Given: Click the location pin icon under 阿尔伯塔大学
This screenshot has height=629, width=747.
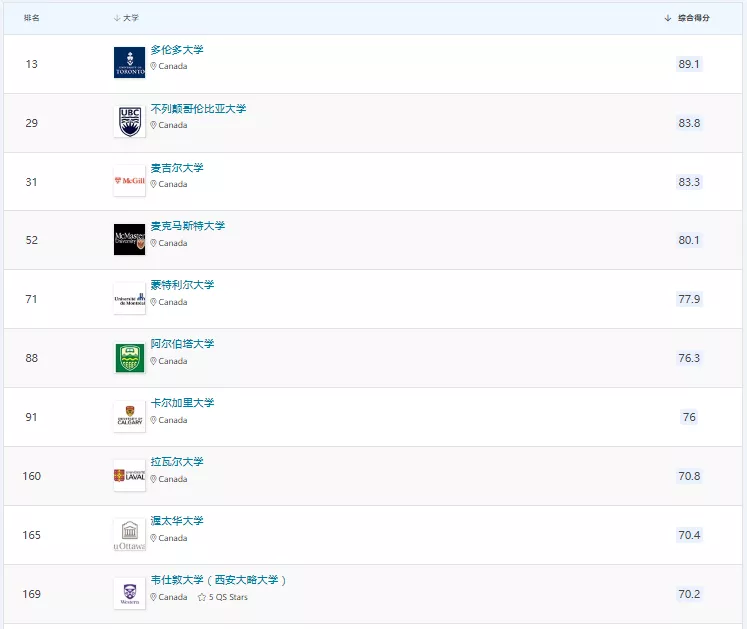Looking at the screenshot, I should click(153, 361).
